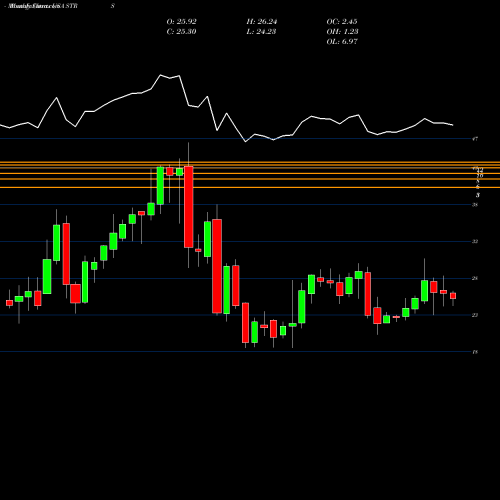Click the last red candlestick on the right
The height and width of the screenshot is (500, 500).
click(453, 296)
